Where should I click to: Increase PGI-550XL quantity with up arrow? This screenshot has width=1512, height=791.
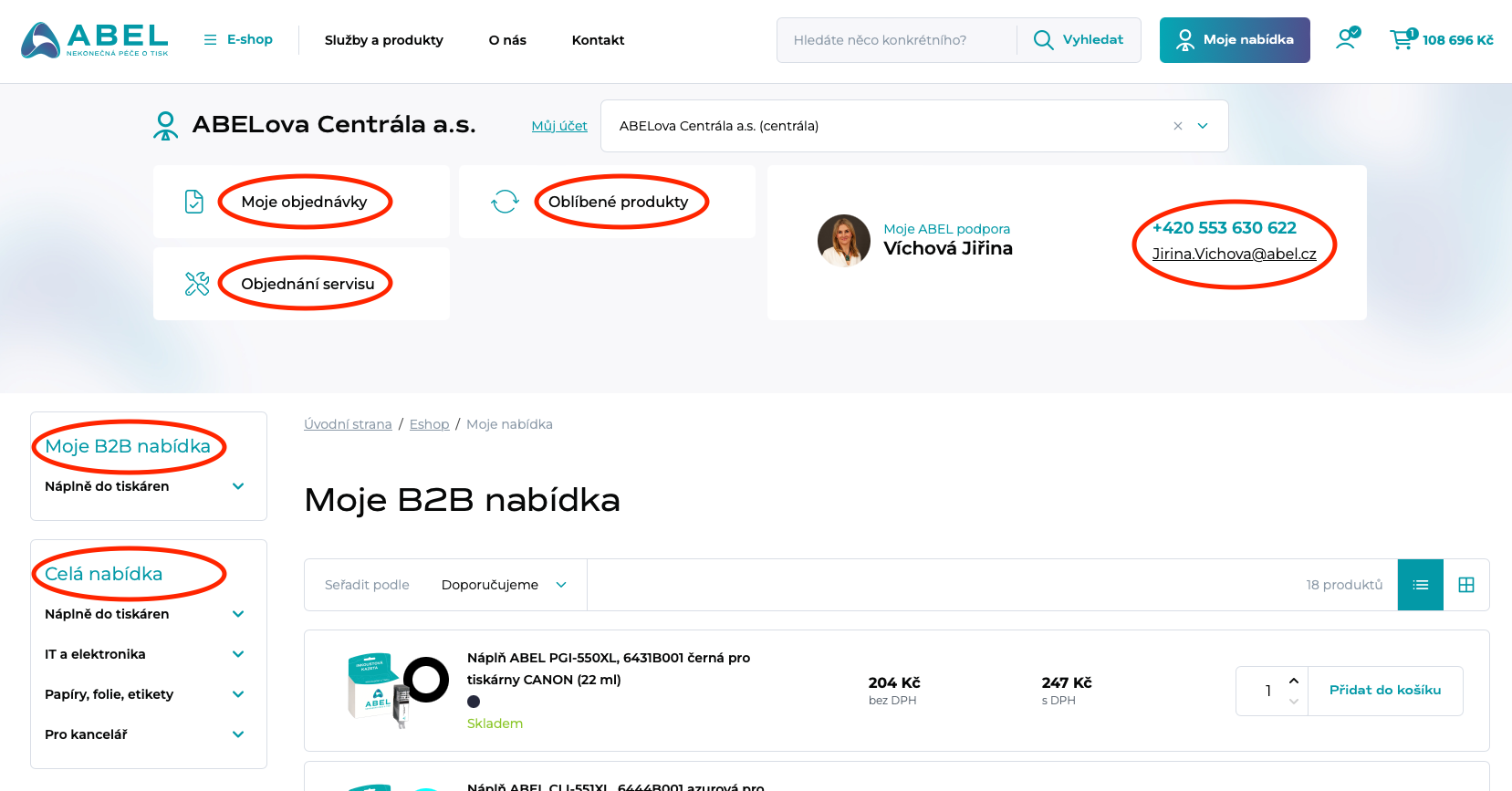[x=1293, y=681]
